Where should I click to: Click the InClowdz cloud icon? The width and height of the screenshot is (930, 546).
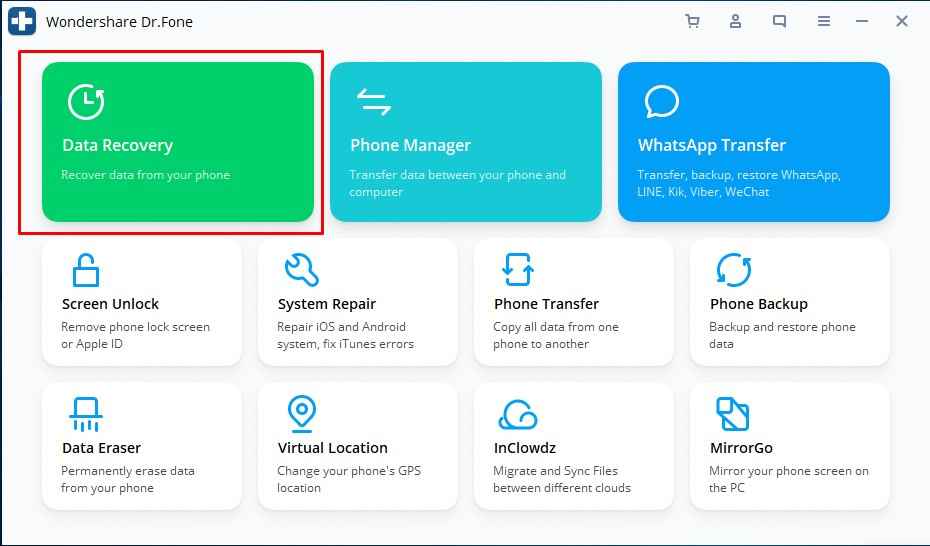point(518,414)
